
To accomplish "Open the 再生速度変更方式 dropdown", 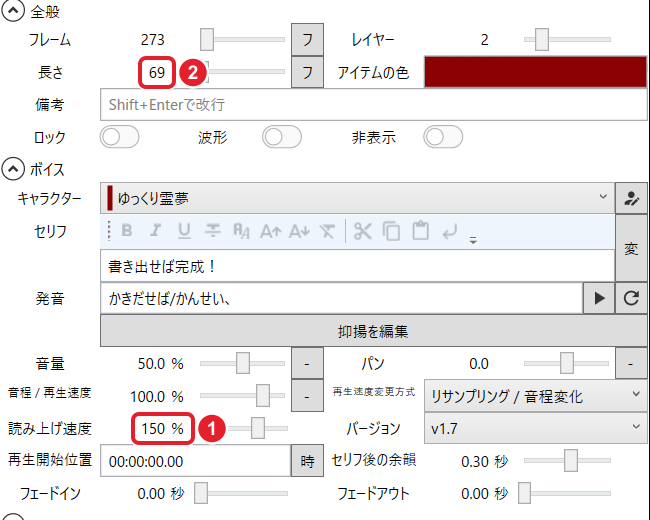I will coord(535,396).
